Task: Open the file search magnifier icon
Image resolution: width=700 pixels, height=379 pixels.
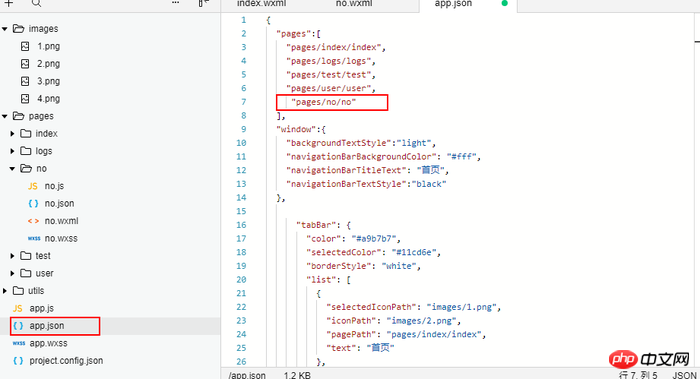Action: tap(37, 3)
